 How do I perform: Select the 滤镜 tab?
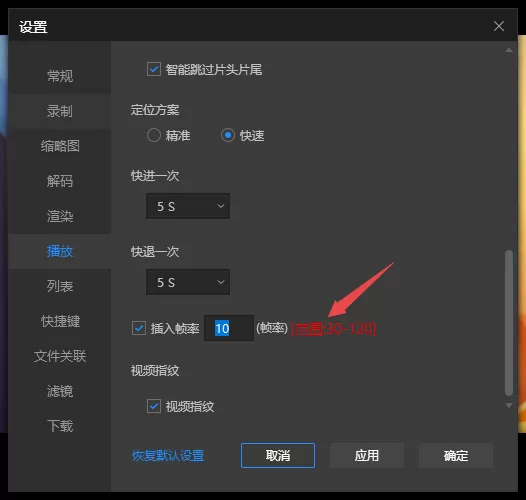[x=60, y=391]
